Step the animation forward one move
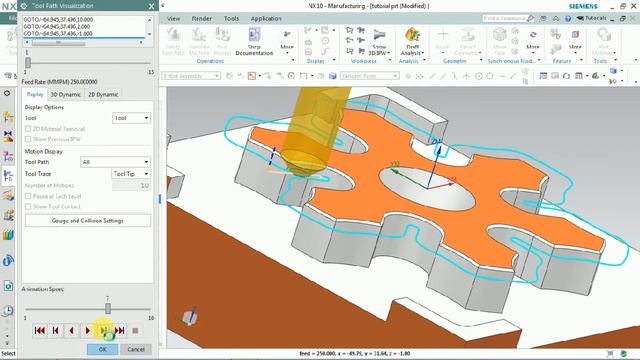 click(x=103, y=331)
